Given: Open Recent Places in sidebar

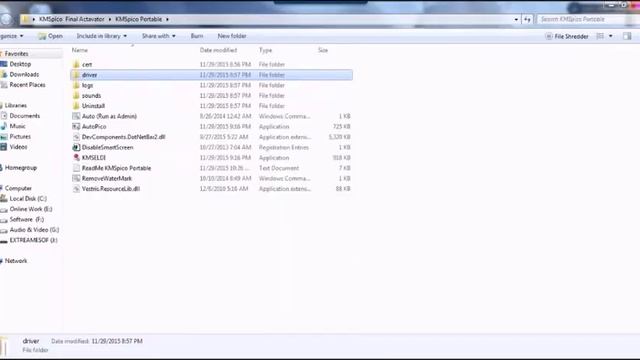Looking at the screenshot, I should point(27,85).
